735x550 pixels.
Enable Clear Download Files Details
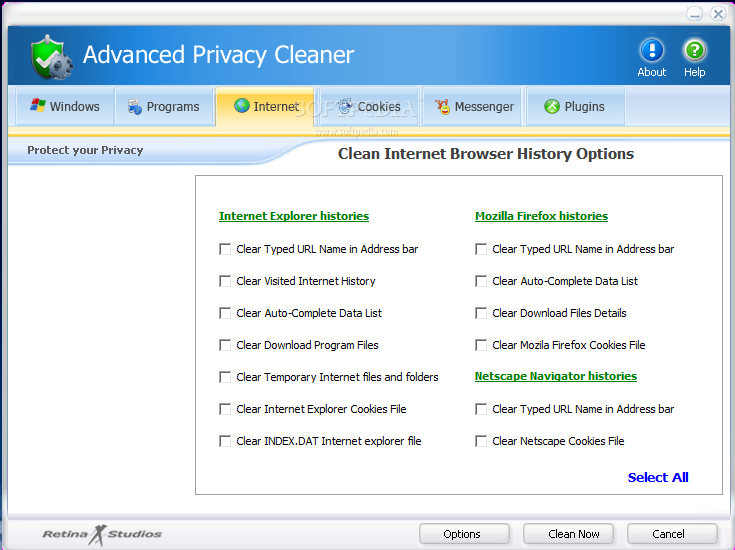(x=481, y=313)
